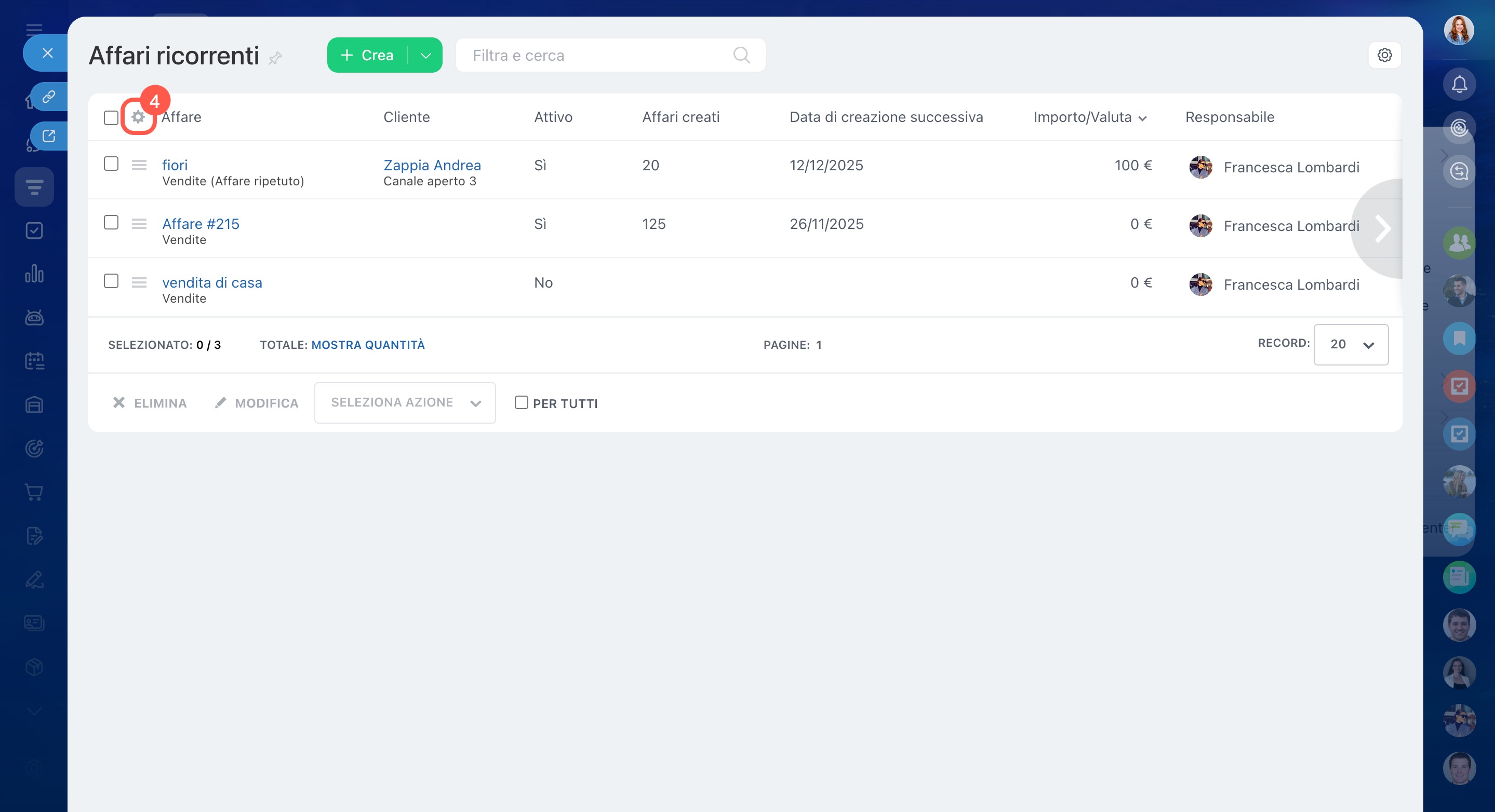Open row actions menu for fiori

(139, 165)
